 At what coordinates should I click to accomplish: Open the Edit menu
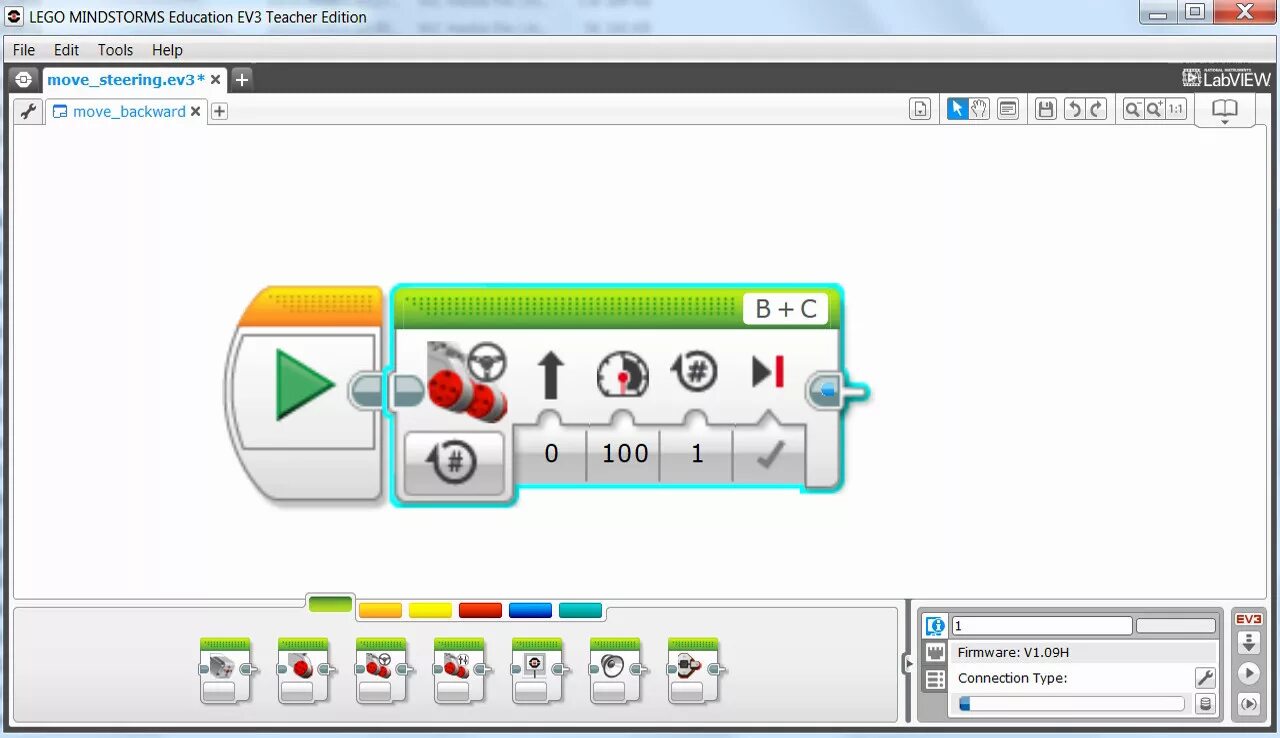coord(66,50)
